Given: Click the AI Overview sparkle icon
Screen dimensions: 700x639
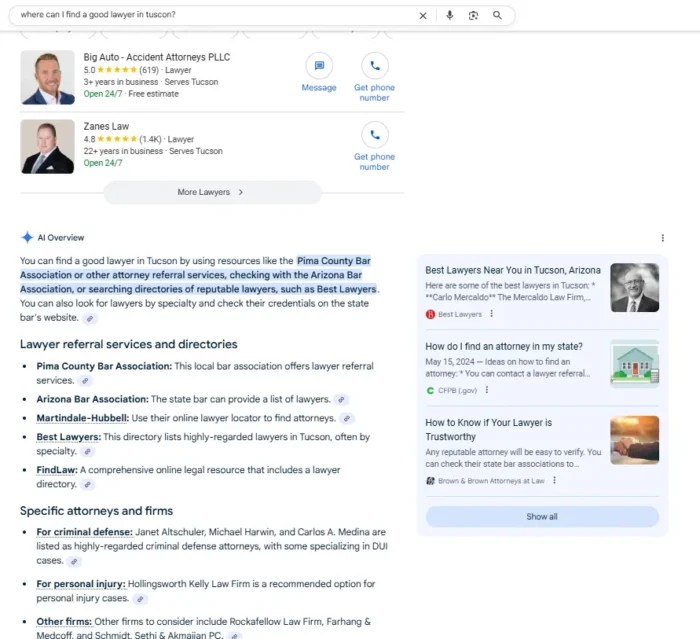Looking at the screenshot, I should tap(27, 238).
